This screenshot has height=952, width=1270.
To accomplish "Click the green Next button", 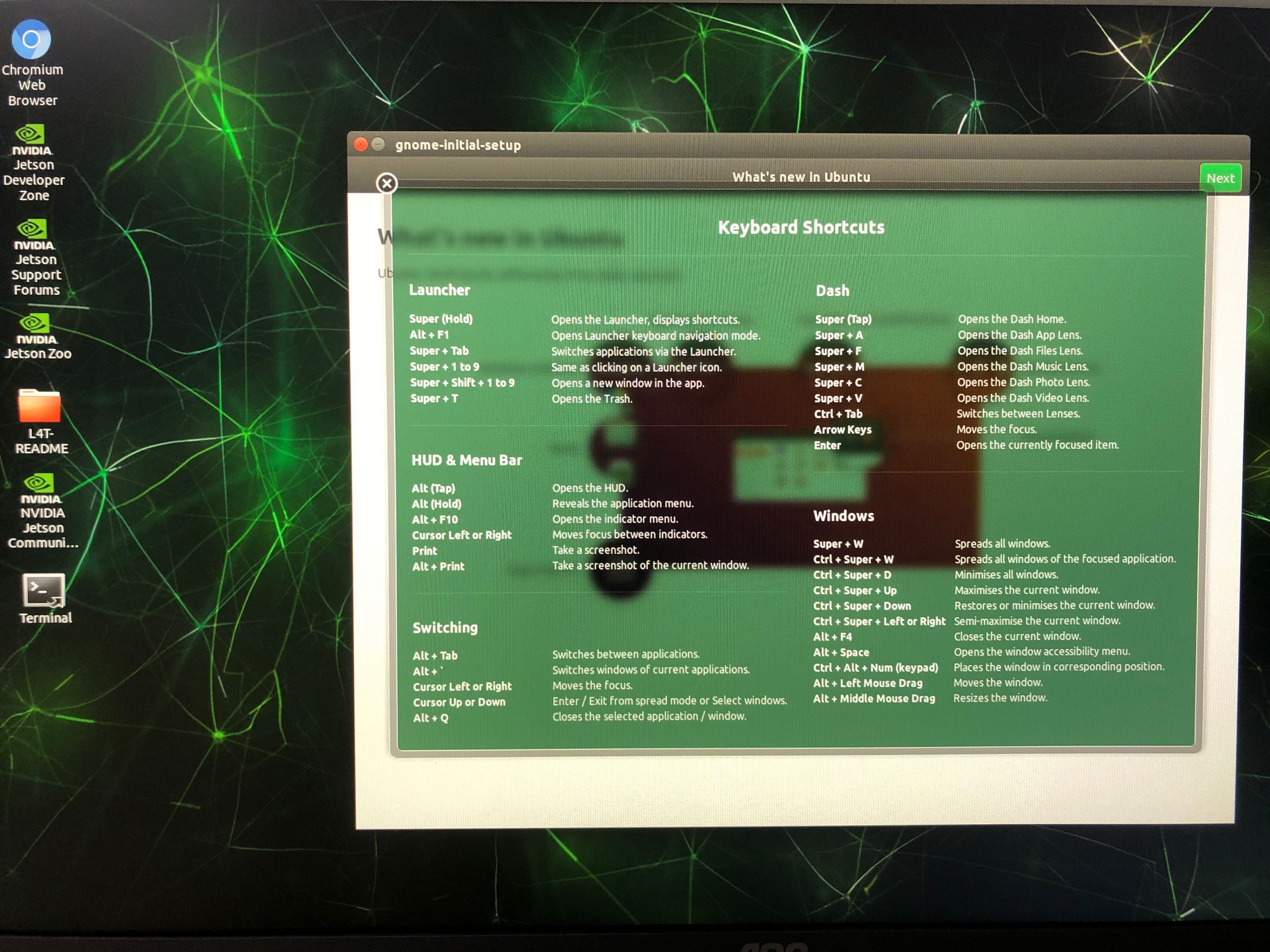I will click(x=1220, y=178).
